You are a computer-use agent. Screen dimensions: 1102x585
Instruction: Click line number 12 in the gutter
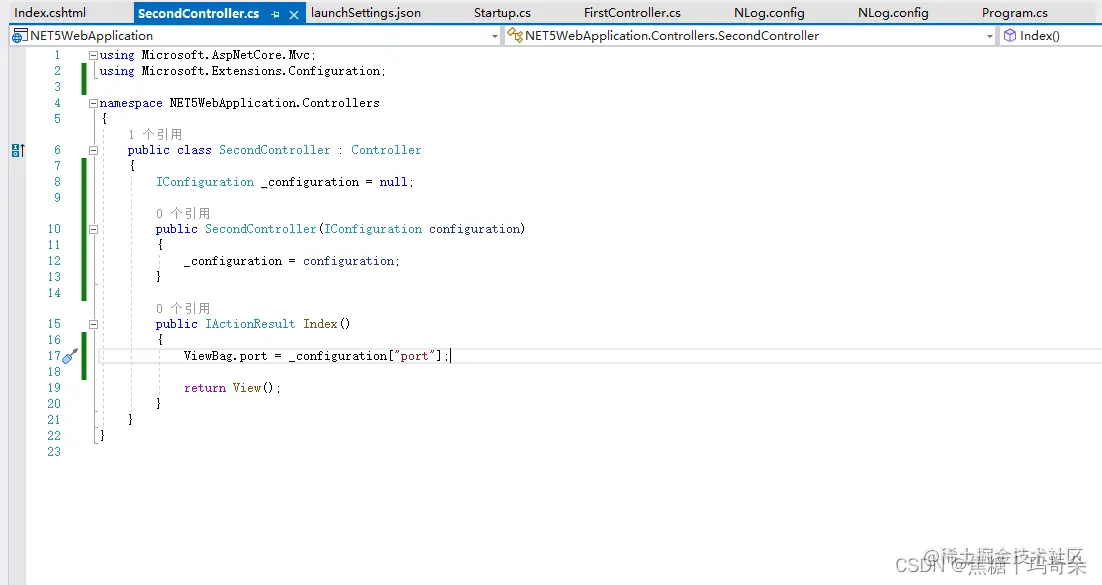54,261
